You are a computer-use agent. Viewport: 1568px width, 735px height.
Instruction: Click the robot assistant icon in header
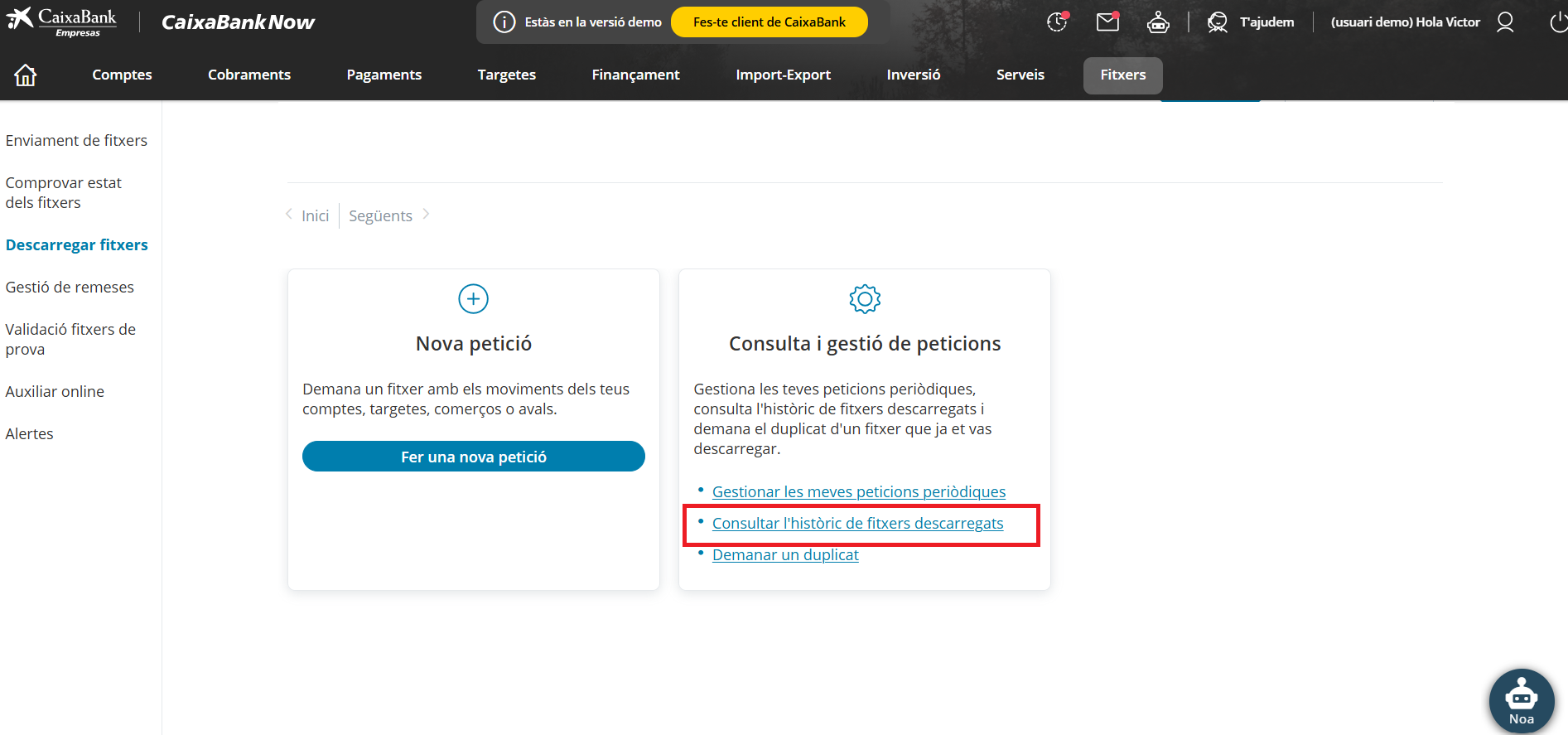[x=1158, y=22]
